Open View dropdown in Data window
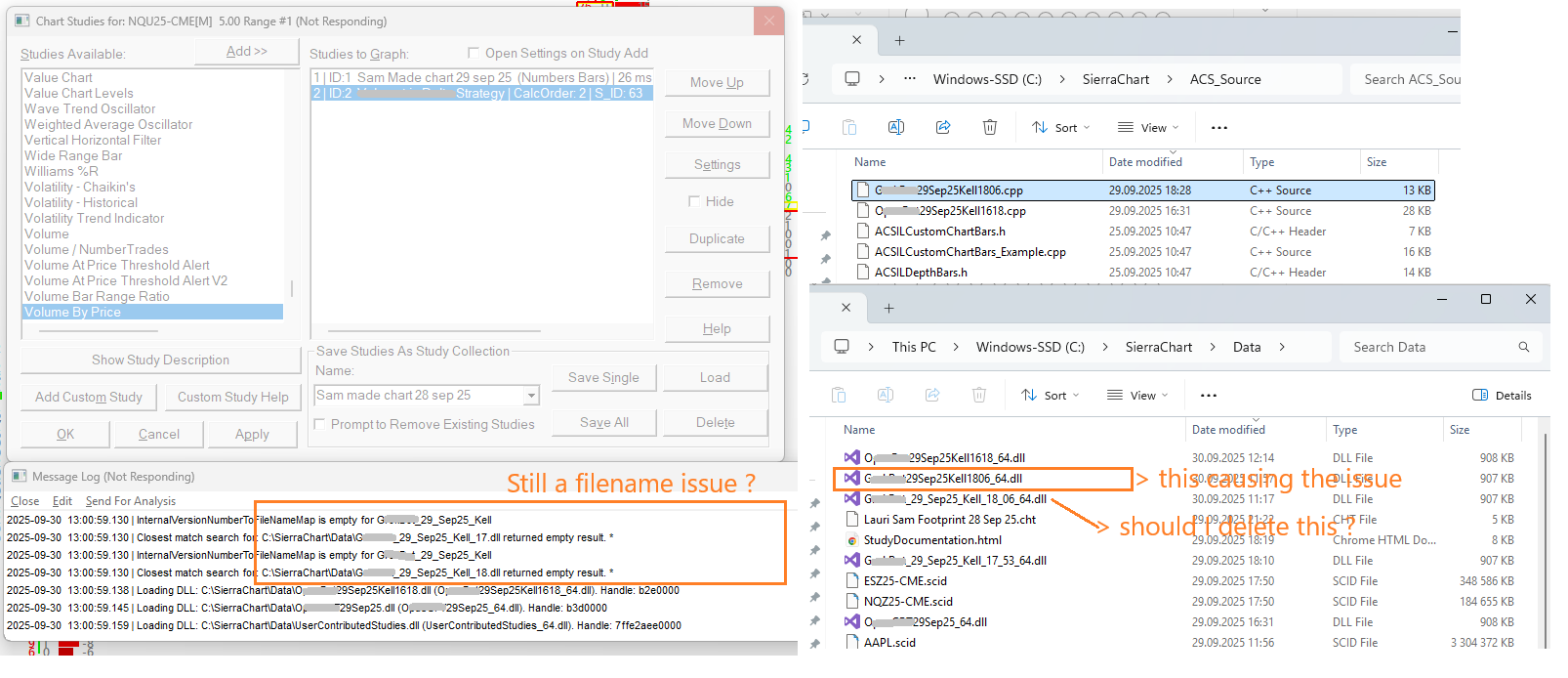The image size is (1568, 678). click(1137, 395)
